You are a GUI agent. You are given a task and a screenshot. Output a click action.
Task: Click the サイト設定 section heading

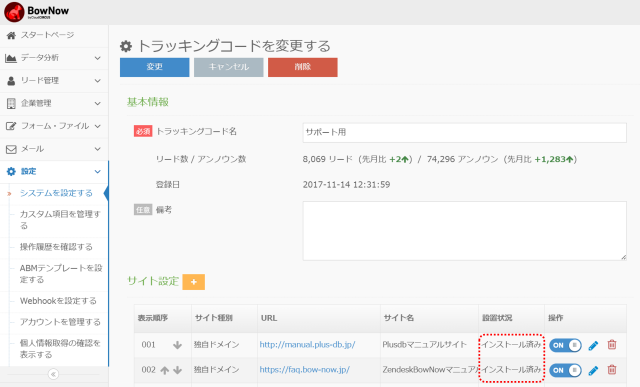(x=153, y=281)
